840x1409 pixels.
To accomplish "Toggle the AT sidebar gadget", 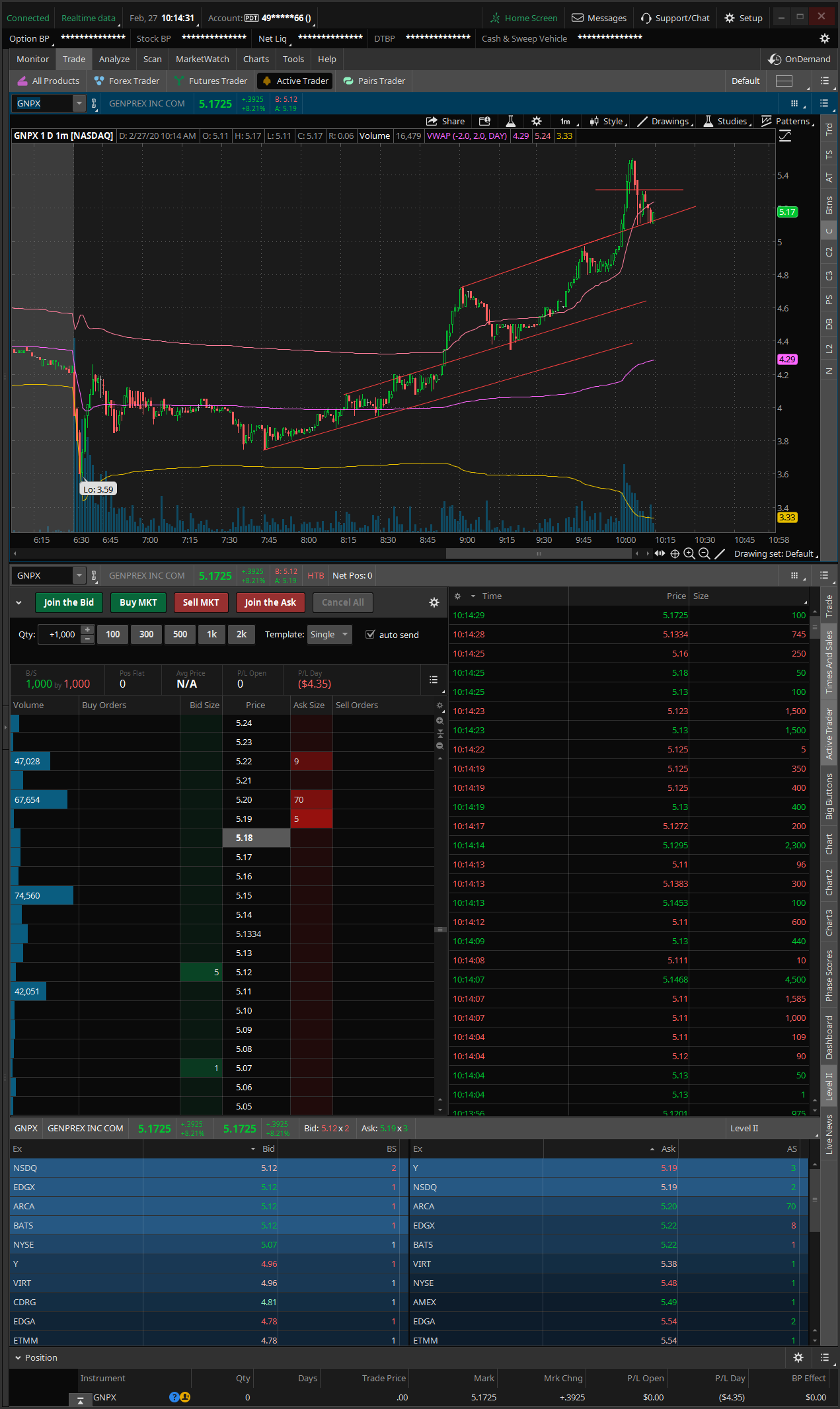I will (x=829, y=178).
